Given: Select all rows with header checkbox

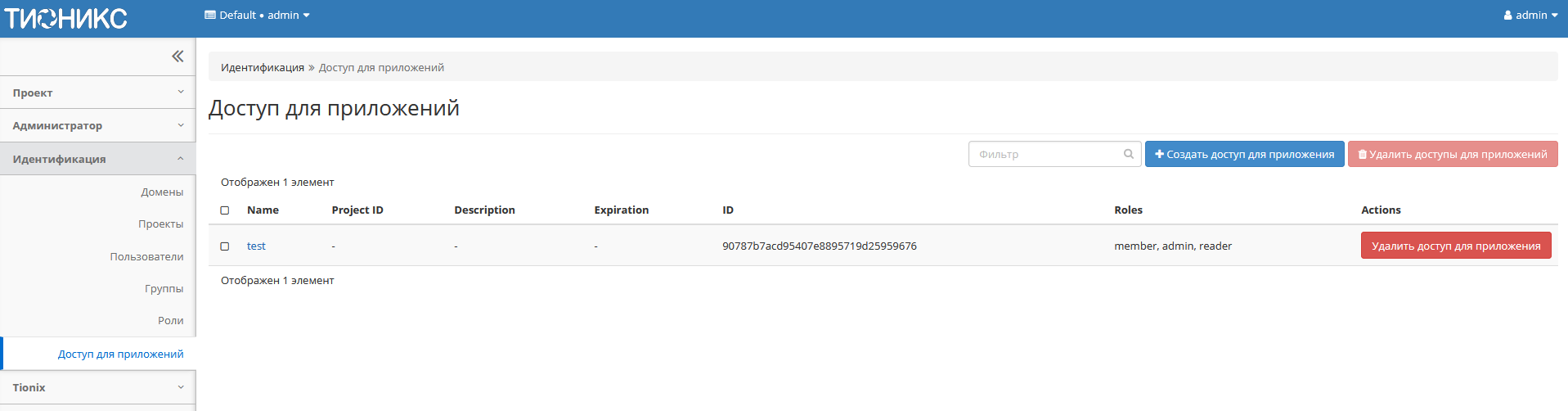Looking at the screenshot, I should [x=225, y=210].
